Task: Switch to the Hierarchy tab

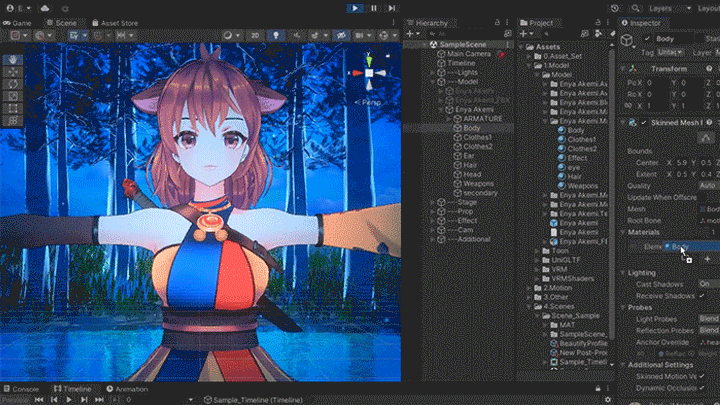Action: point(428,23)
